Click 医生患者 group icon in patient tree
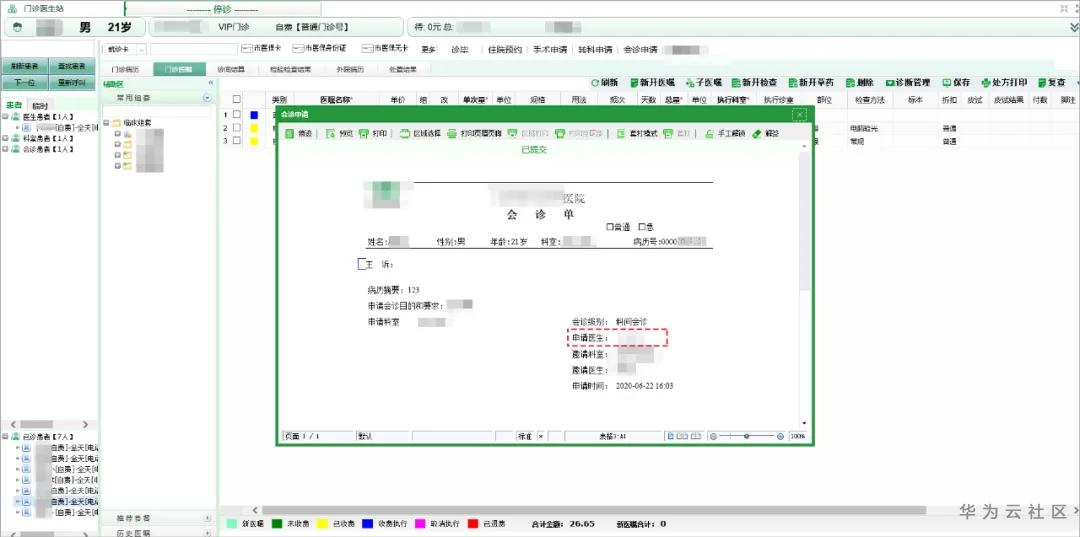The image size is (1080, 537). [15, 118]
